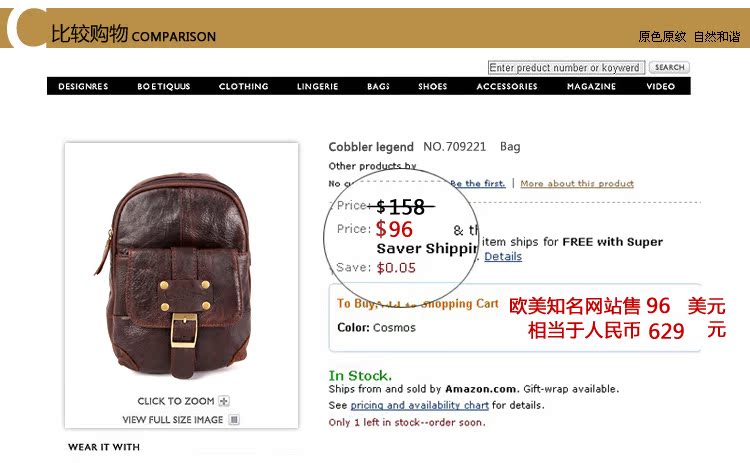Image resolution: width=750 pixels, height=463 pixels.
Task: Select LINGERIE in the navigation bar
Action: click(x=318, y=87)
